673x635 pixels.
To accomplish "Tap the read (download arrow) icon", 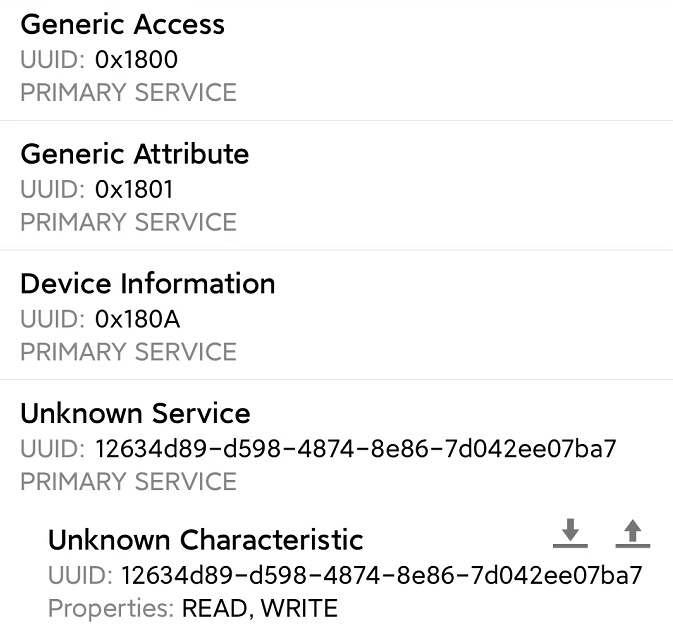I will pos(570,534).
